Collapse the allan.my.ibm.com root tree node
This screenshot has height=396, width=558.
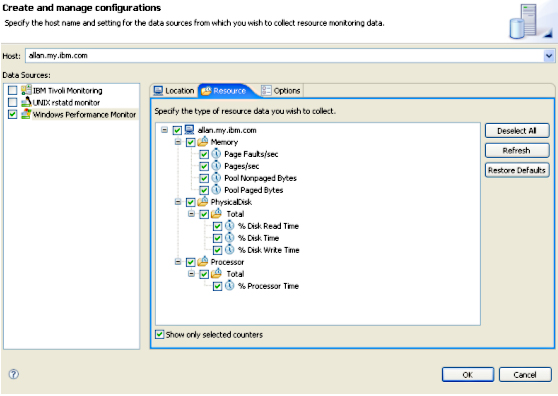pyautogui.click(x=164, y=130)
